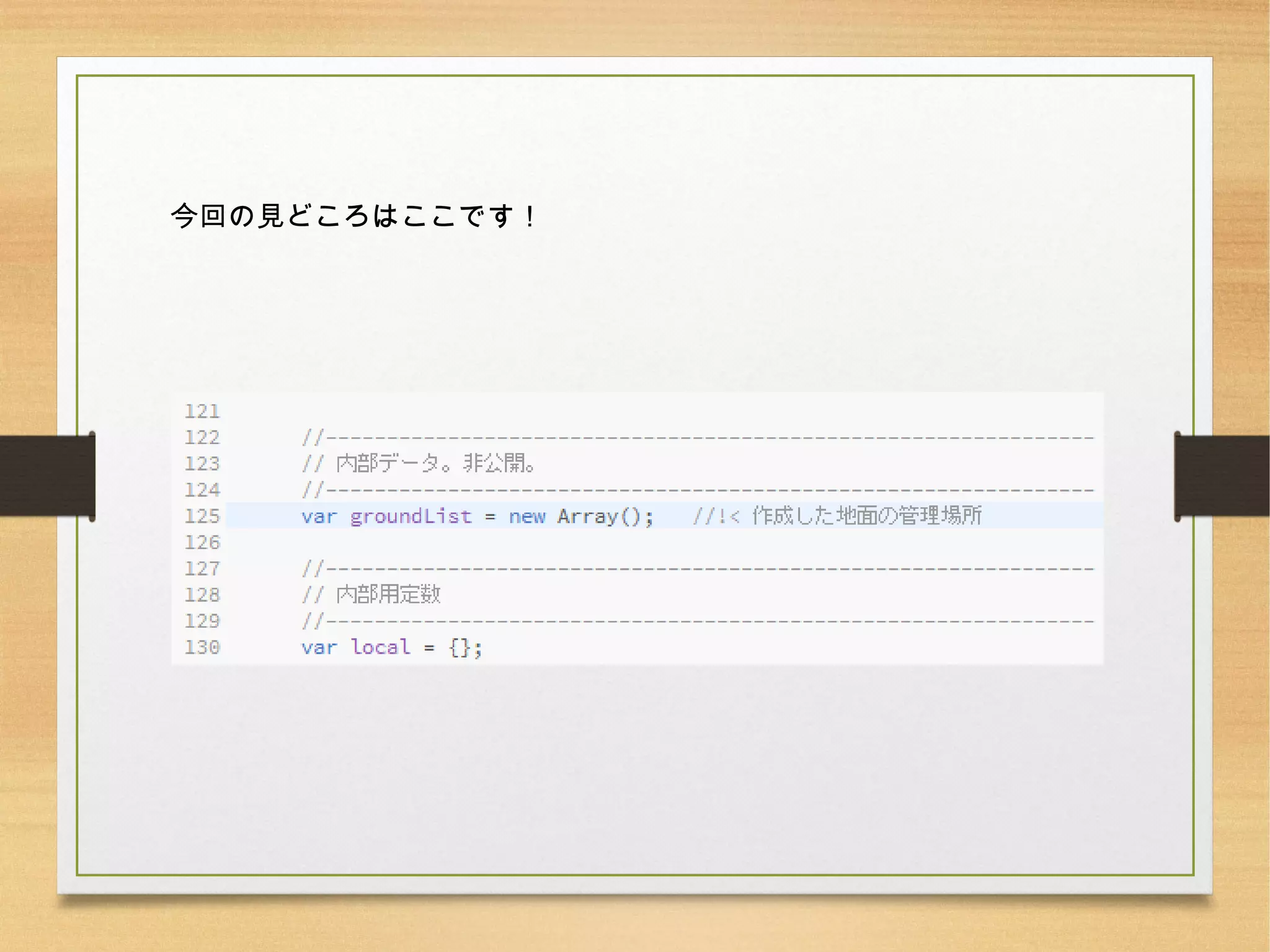The height and width of the screenshot is (952, 1270).
Task: Click the groundList variable name
Action: [x=411, y=516]
